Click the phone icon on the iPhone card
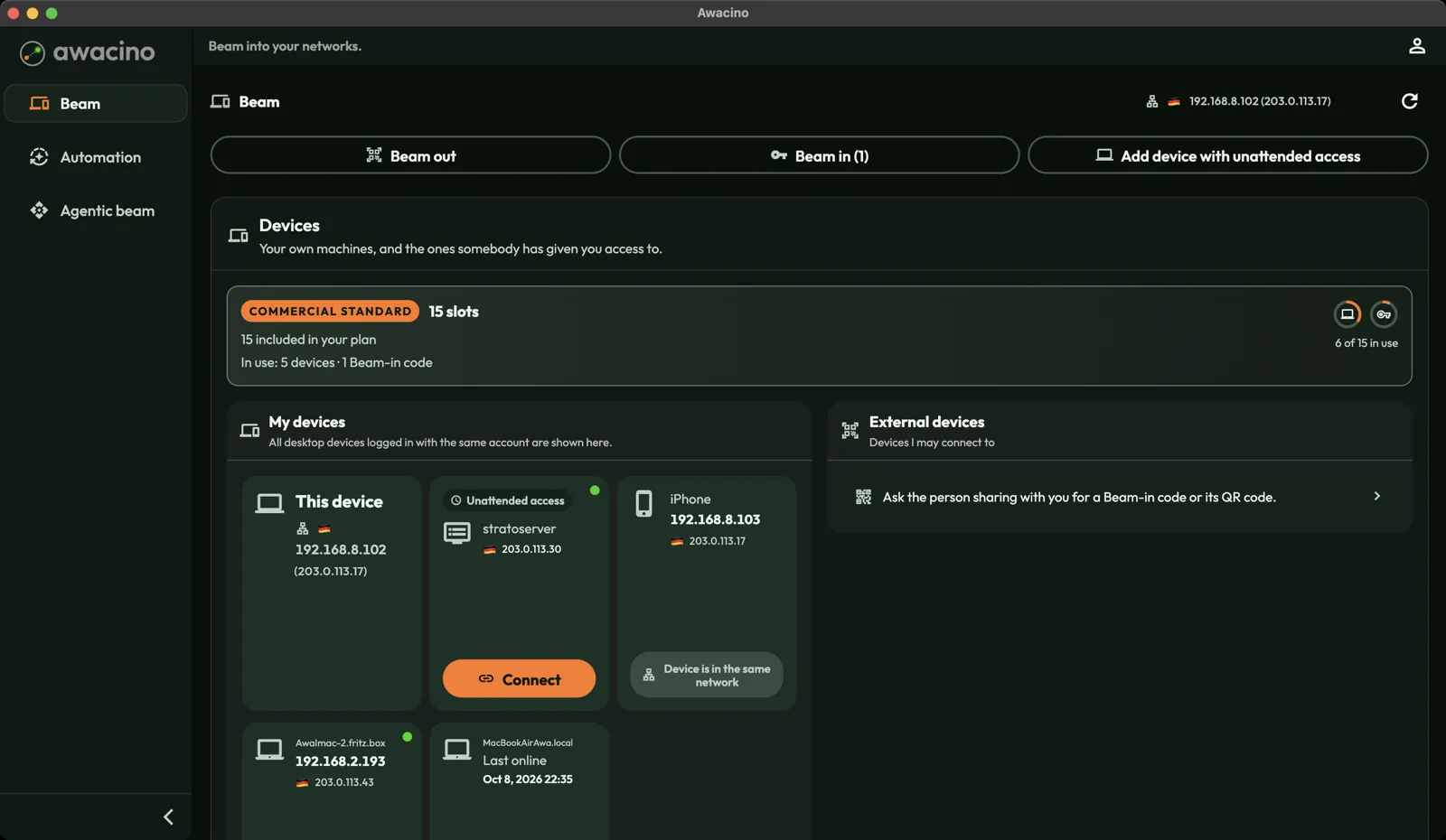Screen dimensions: 1446x840 point(643,504)
